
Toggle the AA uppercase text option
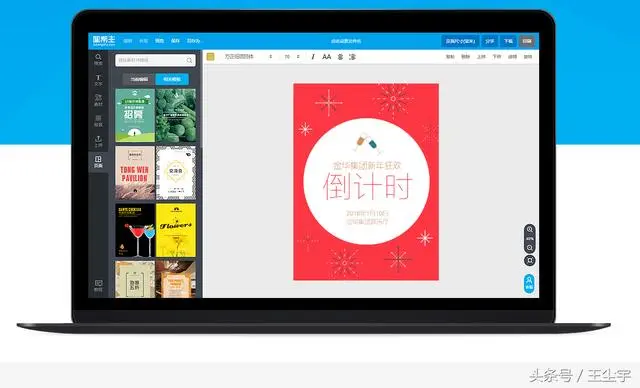pos(327,57)
